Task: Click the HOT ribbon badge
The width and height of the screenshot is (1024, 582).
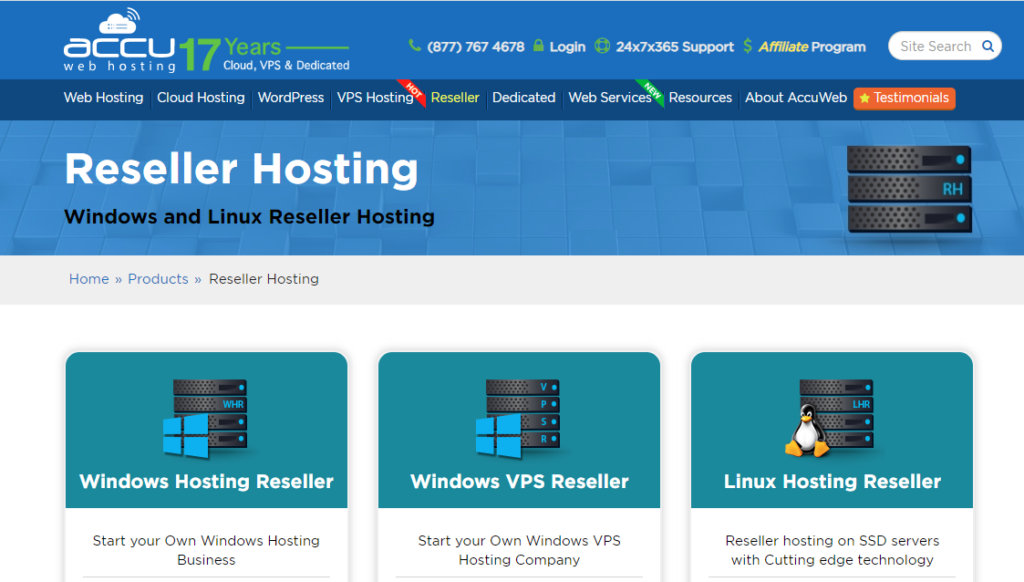Action: 413,91
